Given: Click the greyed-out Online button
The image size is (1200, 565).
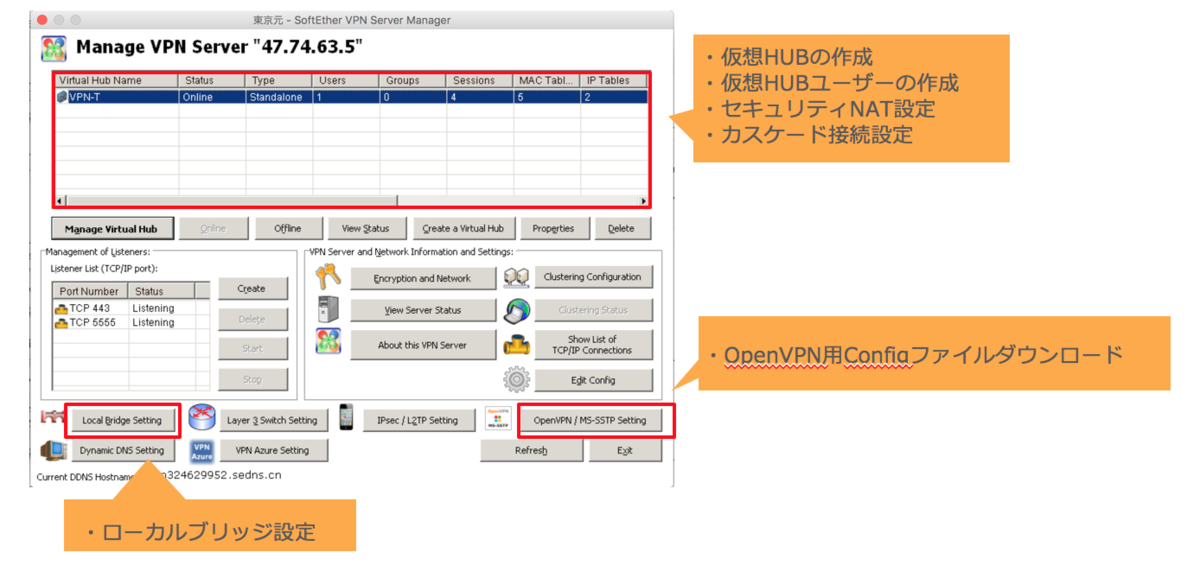Looking at the screenshot, I should (213, 228).
